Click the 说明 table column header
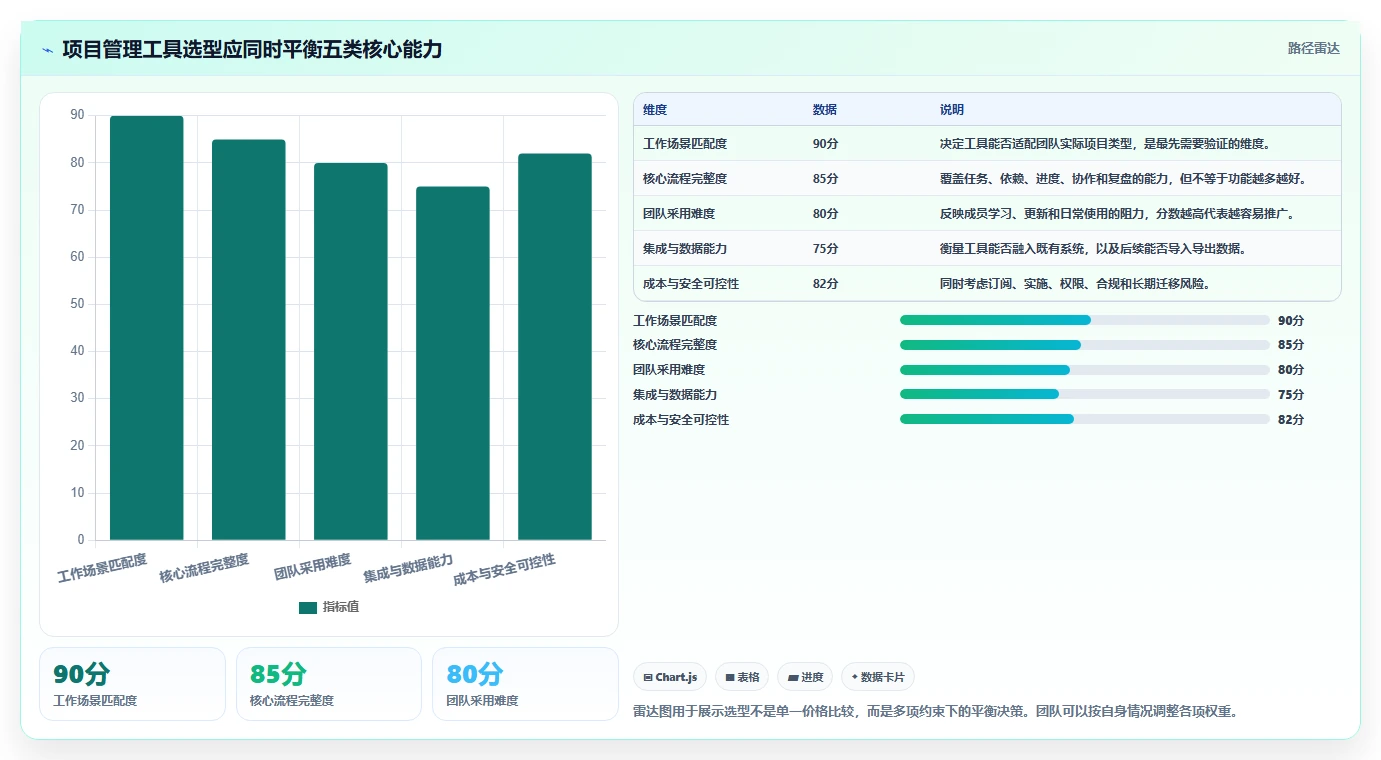The image size is (1381, 760). (952, 110)
